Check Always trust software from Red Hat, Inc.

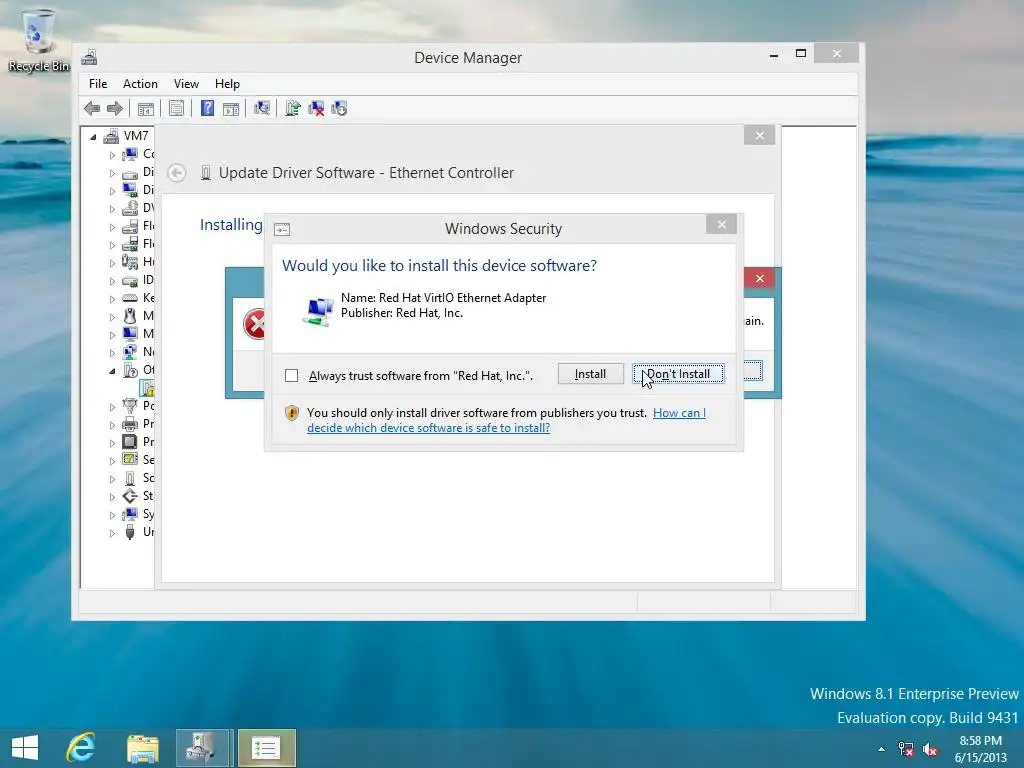[291, 376]
